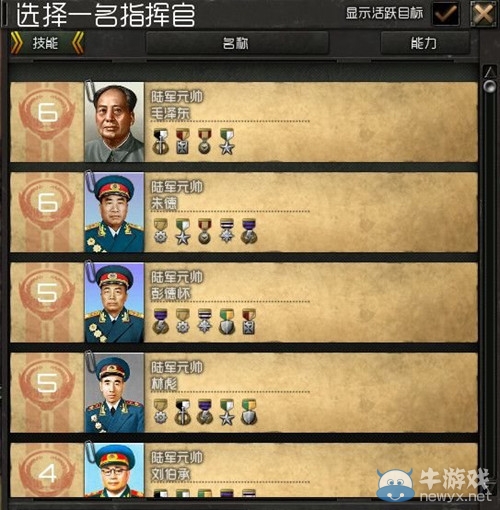The image size is (500, 510).
Task: Close the commander selection window
Action: coord(482,14)
